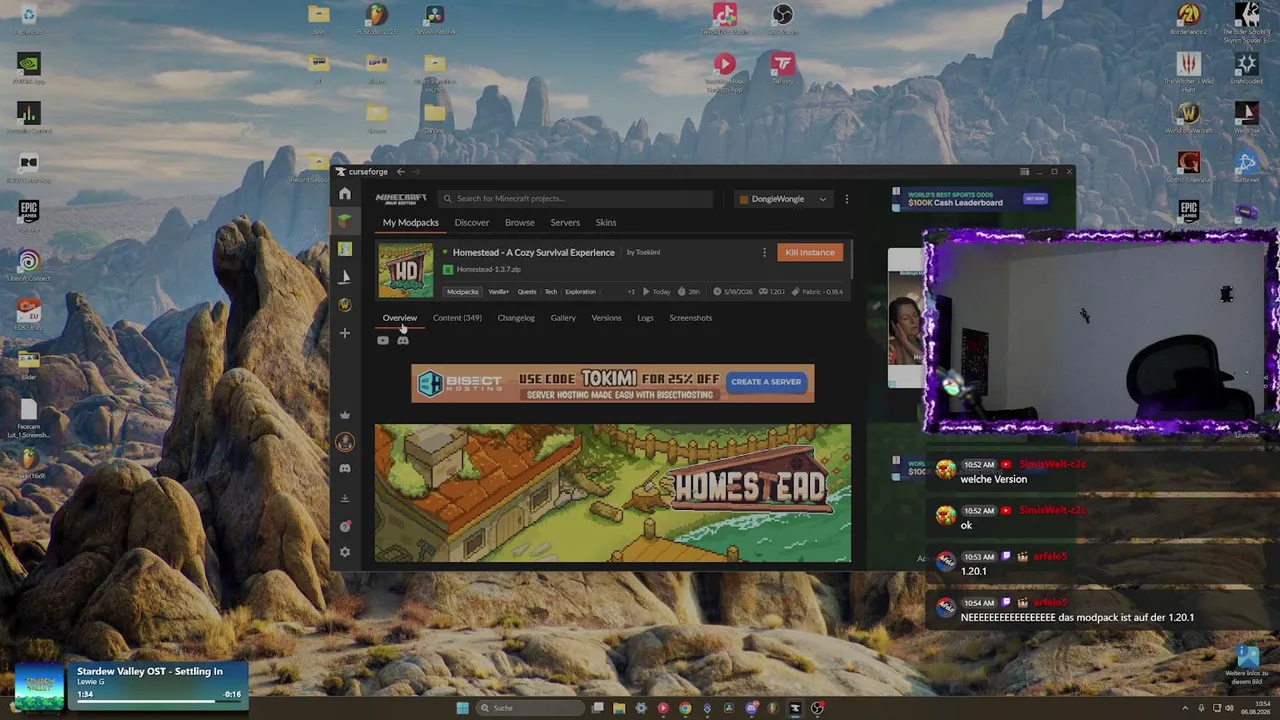Open the CurseForge Home sidebar icon

(x=345, y=194)
